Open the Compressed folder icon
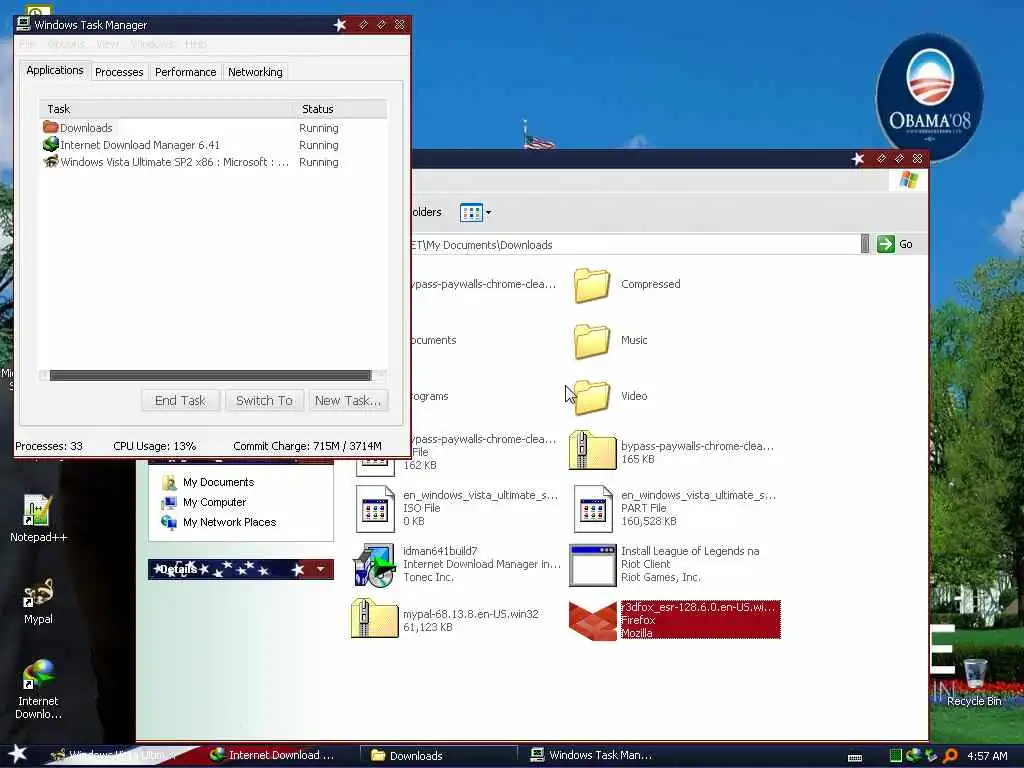 click(x=592, y=285)
